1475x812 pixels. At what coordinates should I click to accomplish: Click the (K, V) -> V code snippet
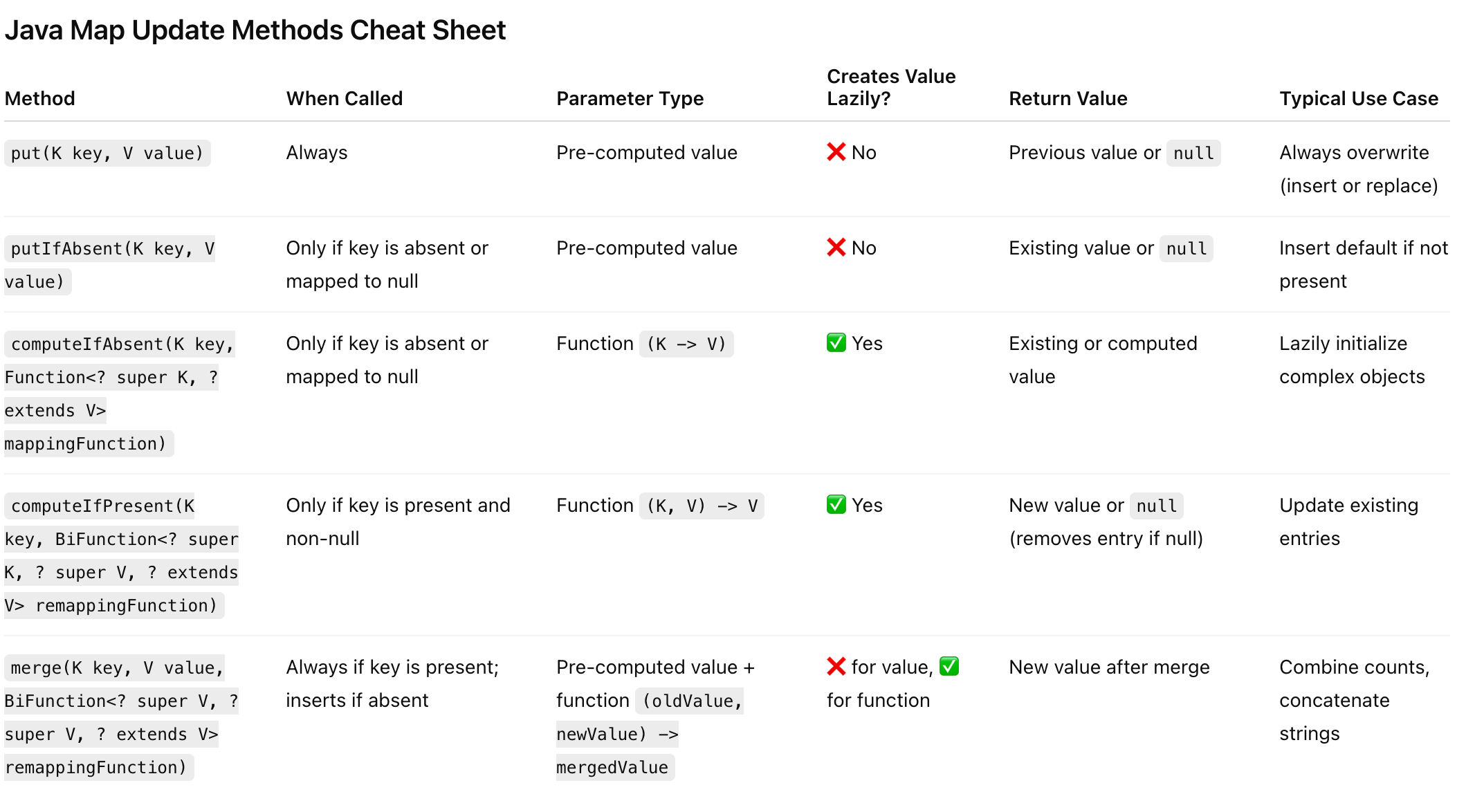click(x=702, y=506)
